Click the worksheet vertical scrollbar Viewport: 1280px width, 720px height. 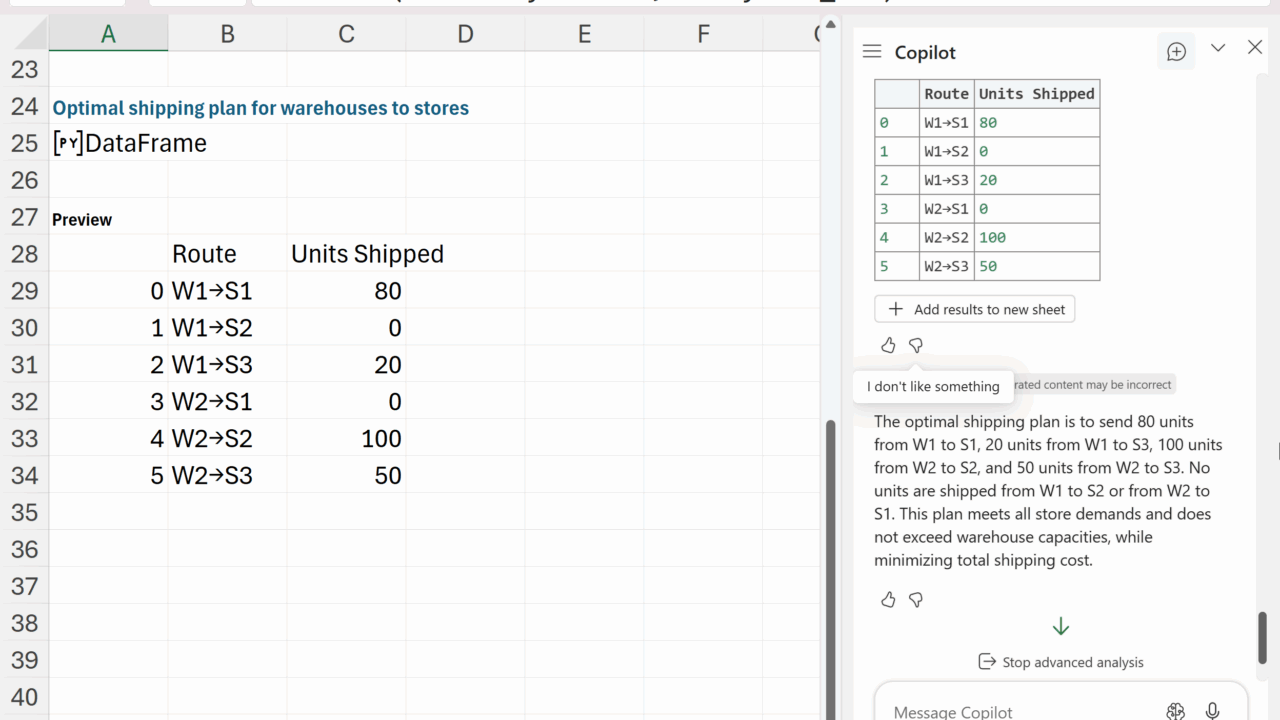(x=829, y=560)
